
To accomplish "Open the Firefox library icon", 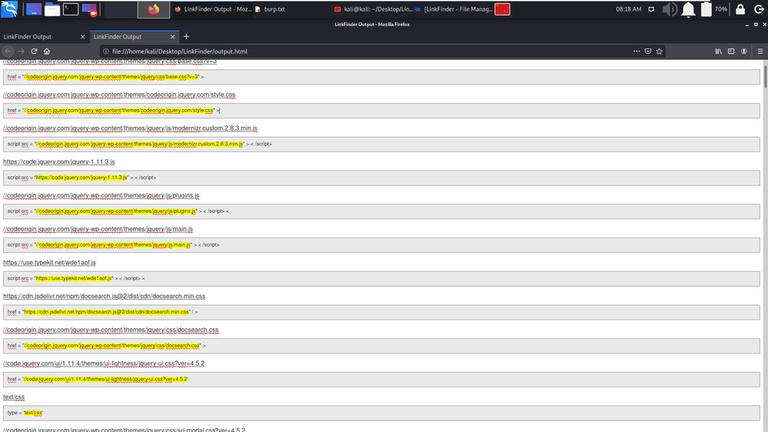I will pos(718,51).
